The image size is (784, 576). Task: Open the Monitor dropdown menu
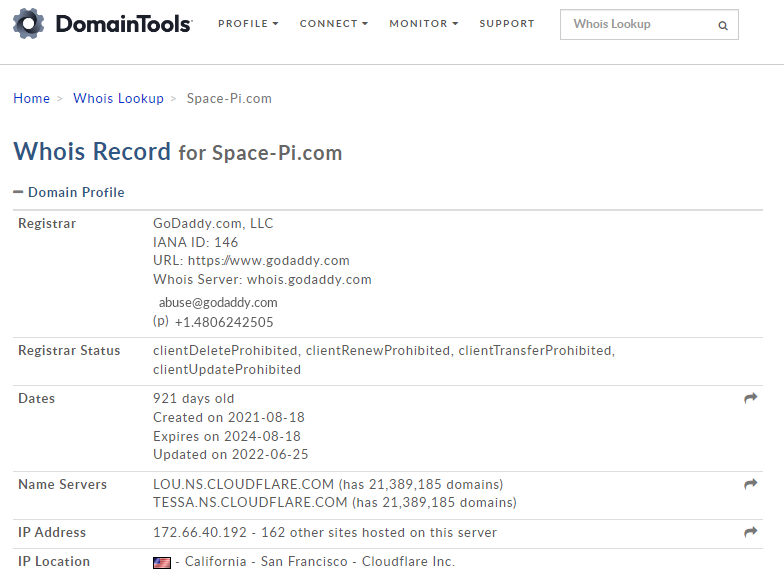click(424, 24)
